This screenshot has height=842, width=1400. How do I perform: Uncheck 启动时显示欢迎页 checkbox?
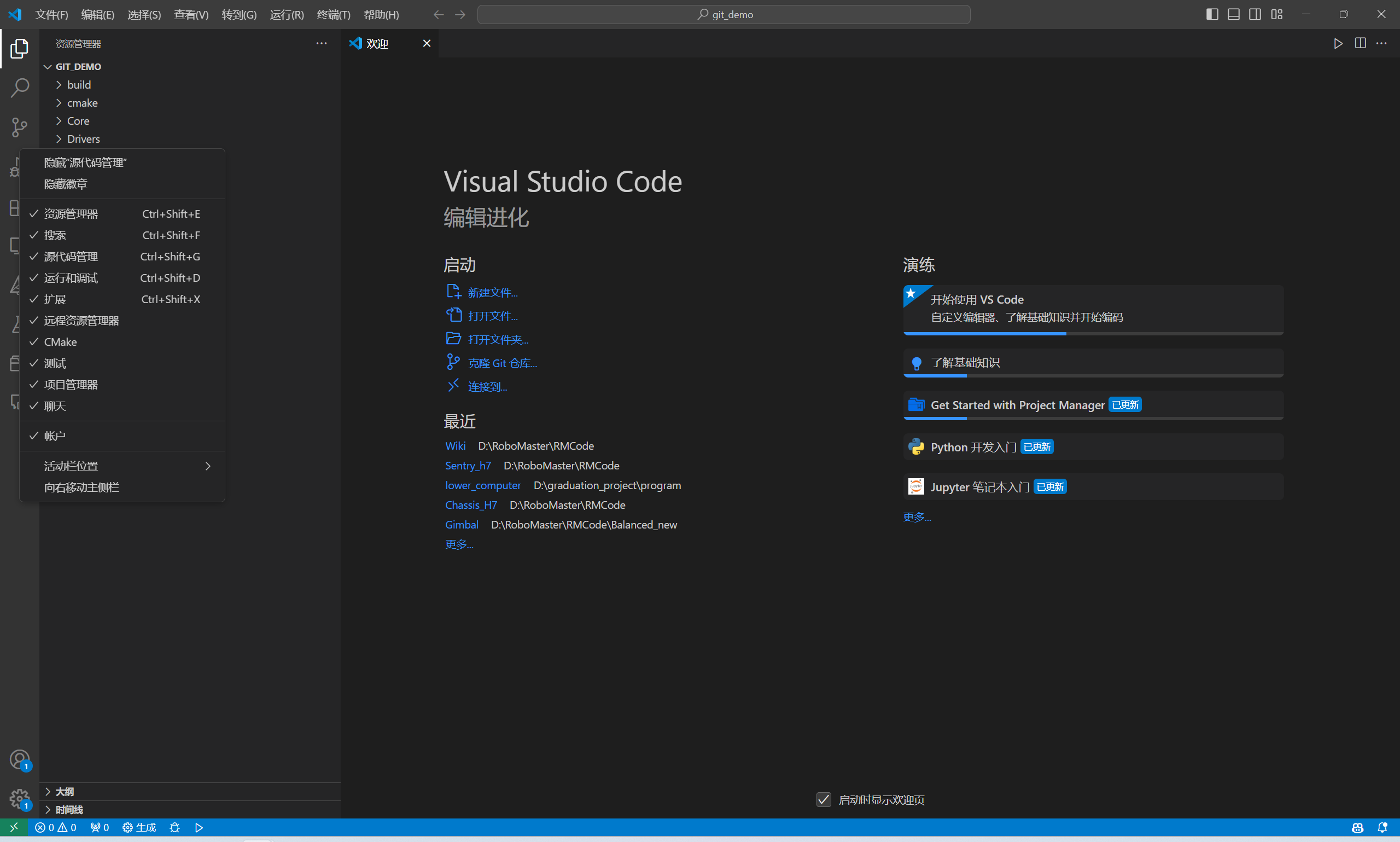click(x=824, y=799)
